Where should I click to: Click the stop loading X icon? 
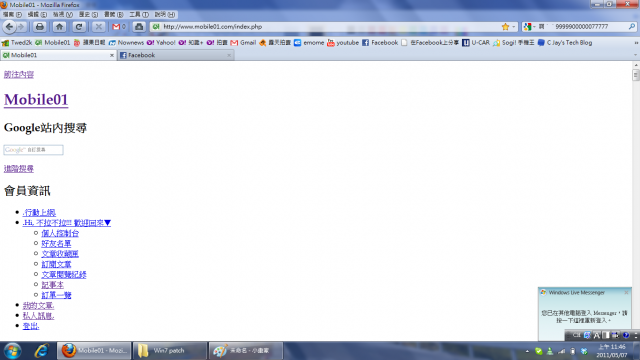click(x=98, y=27)
